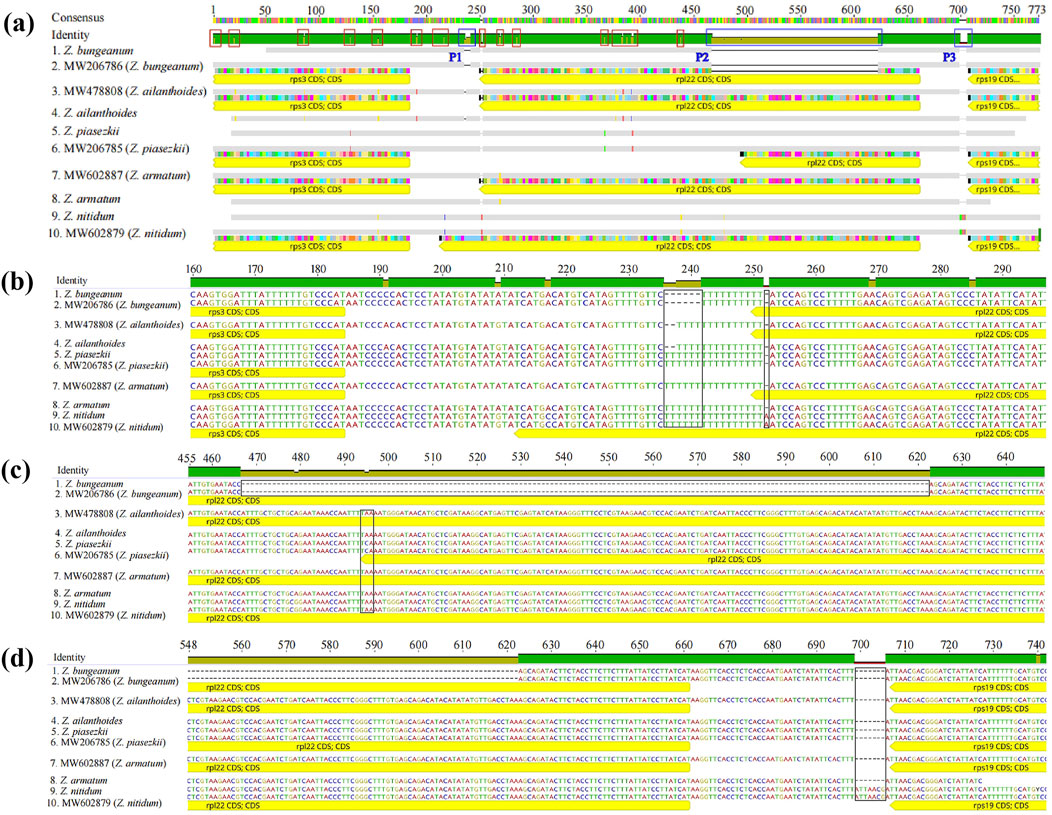1052x815 pixels.
Task: Click rpl22 CDS annotation under MW478808 in panel (c)
Action: coord(615,522)
